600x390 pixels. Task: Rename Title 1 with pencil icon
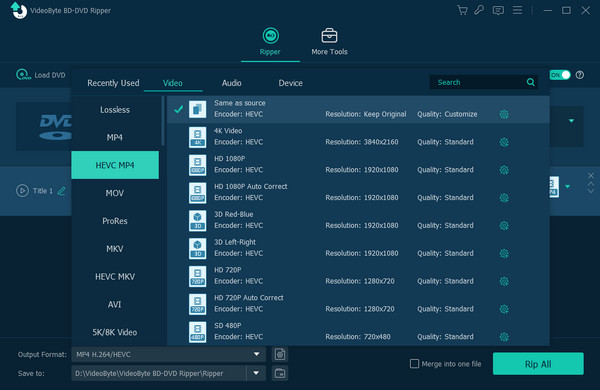pos(61,191)
